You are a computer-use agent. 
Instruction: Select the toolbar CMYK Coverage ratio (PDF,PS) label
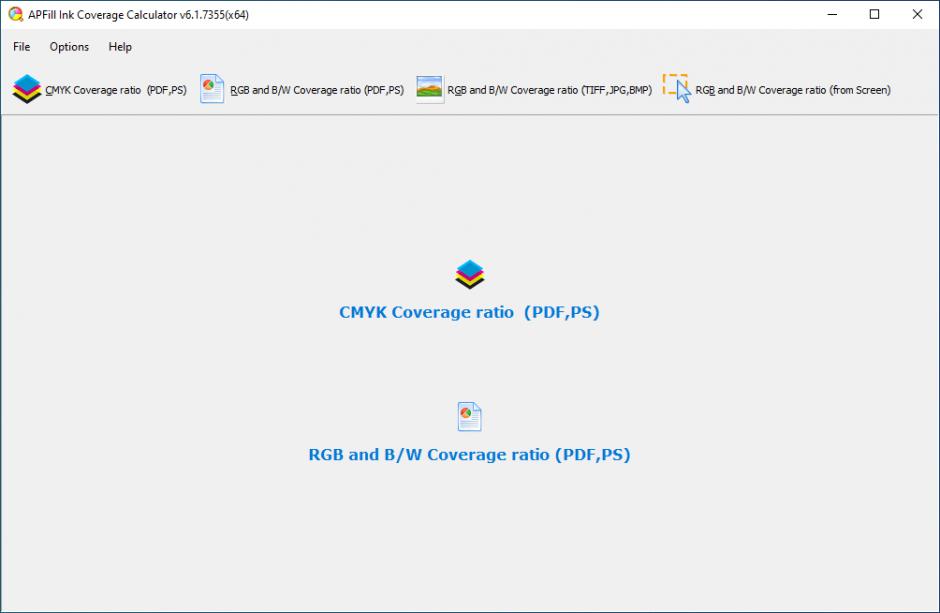coord(116,90)
